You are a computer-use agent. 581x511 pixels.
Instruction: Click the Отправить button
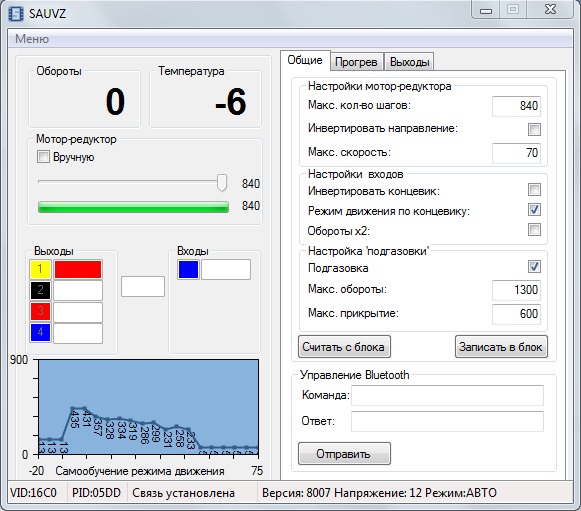[344, 454]
